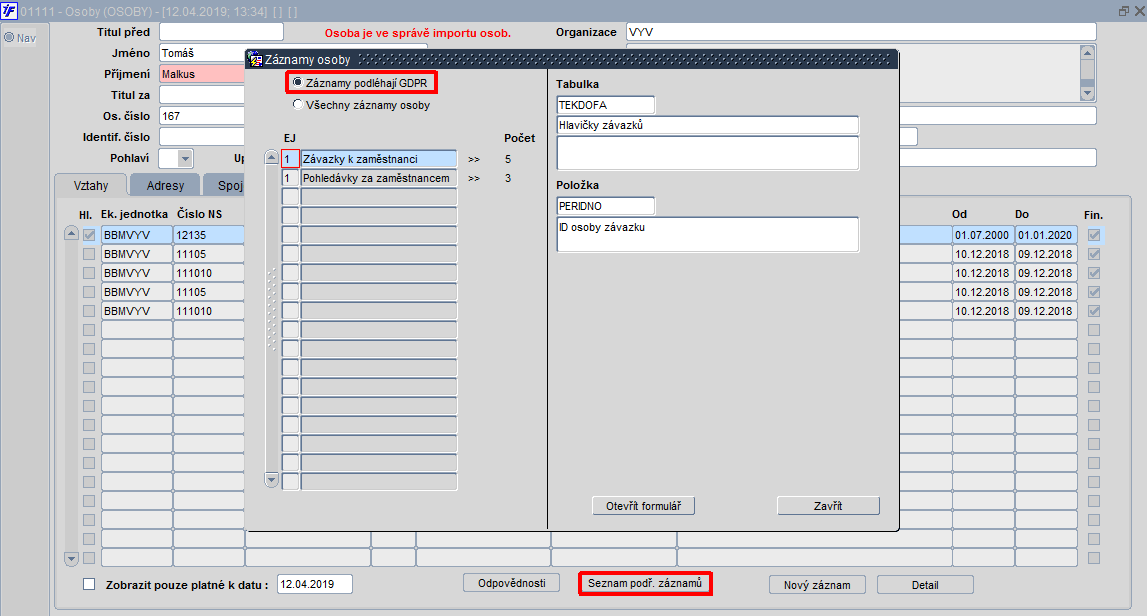Screen dimensions: 1147x616
Task: Click the Os. číslo field with 167
Action: (203, 116)
